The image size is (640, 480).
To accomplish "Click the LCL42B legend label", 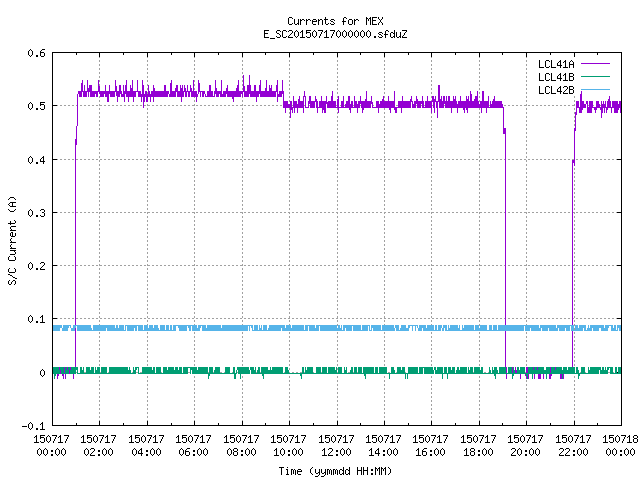I will coord(556,90).
